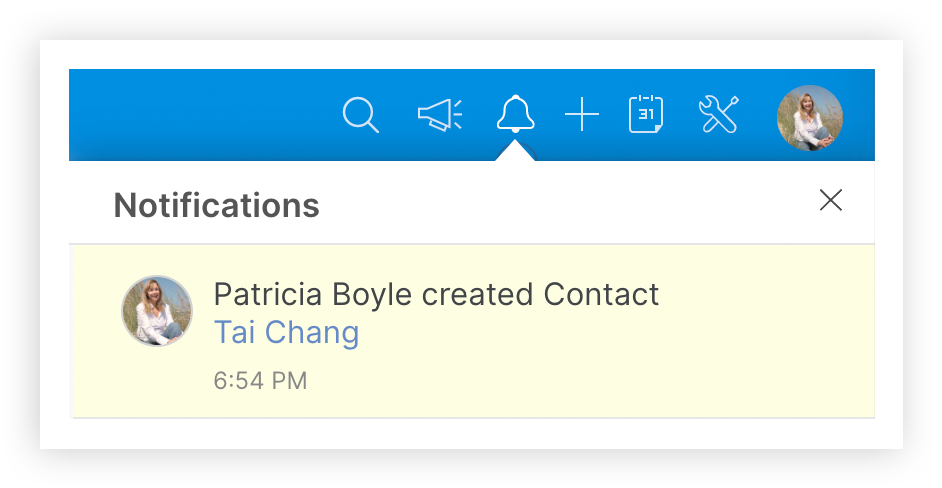Close the Notifications panel with X

[830, 200]
